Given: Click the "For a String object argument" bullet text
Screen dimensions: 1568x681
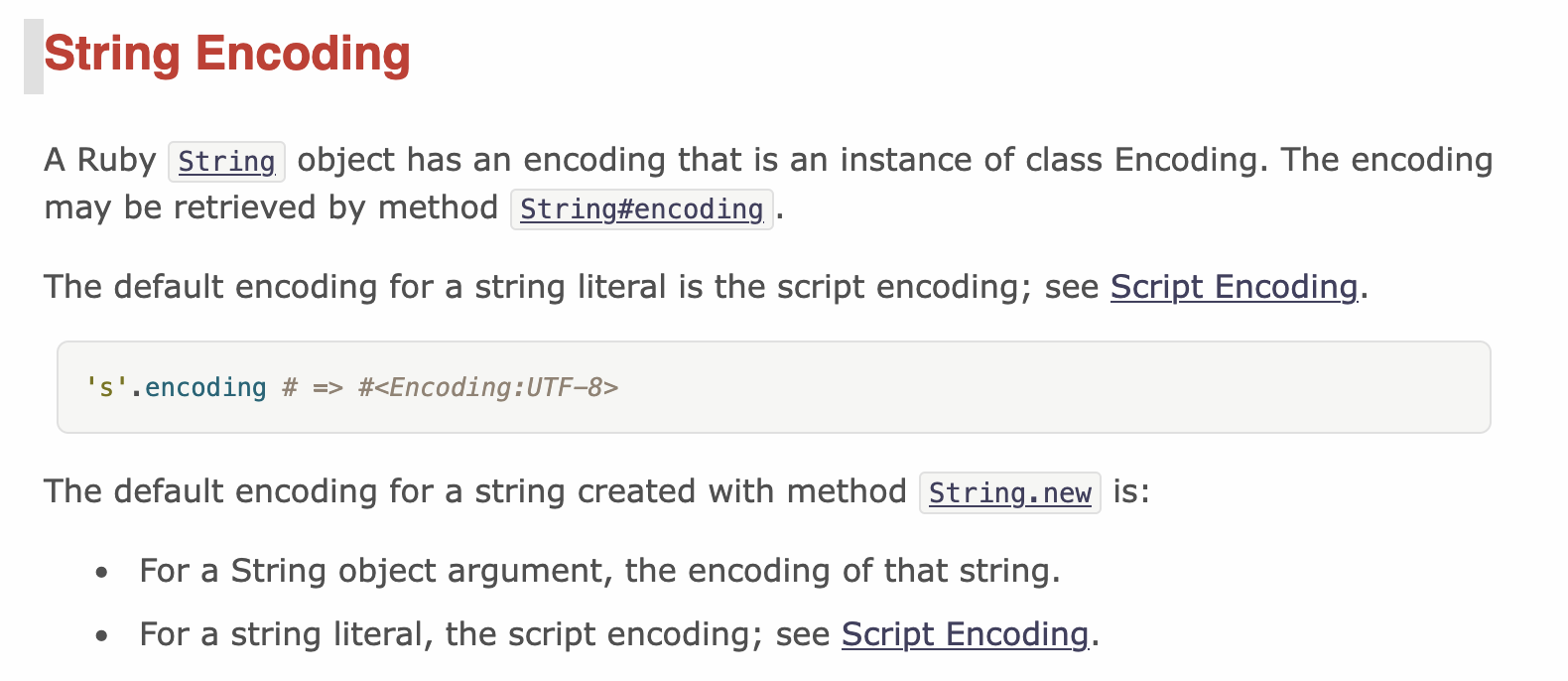Looking at the screenshot, I should [x=417, y=571].
